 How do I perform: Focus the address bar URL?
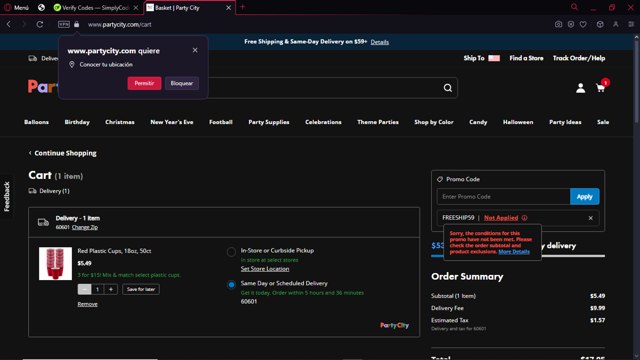pyautogui.click(x=120, y=24)
